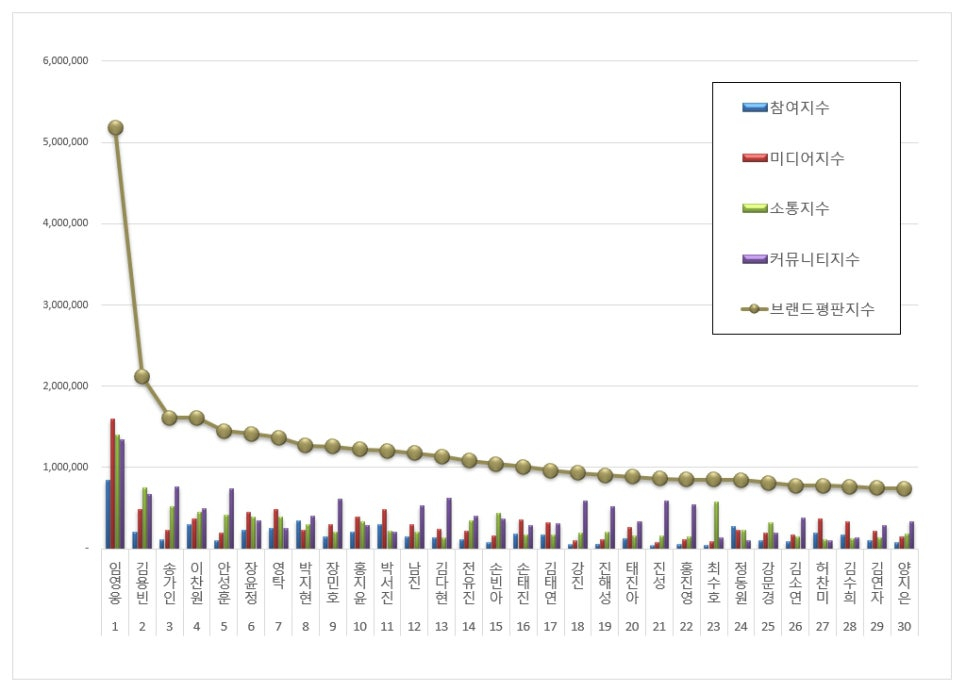Click the red 미디어지수 bar for 임영웅

[x=112, y=484]
